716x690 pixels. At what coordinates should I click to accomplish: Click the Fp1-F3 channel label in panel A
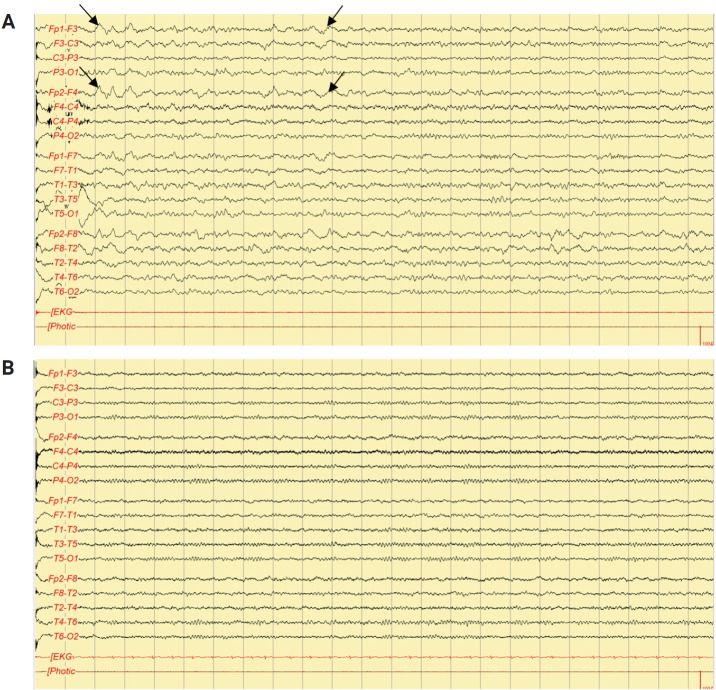(x=65, y=29)
